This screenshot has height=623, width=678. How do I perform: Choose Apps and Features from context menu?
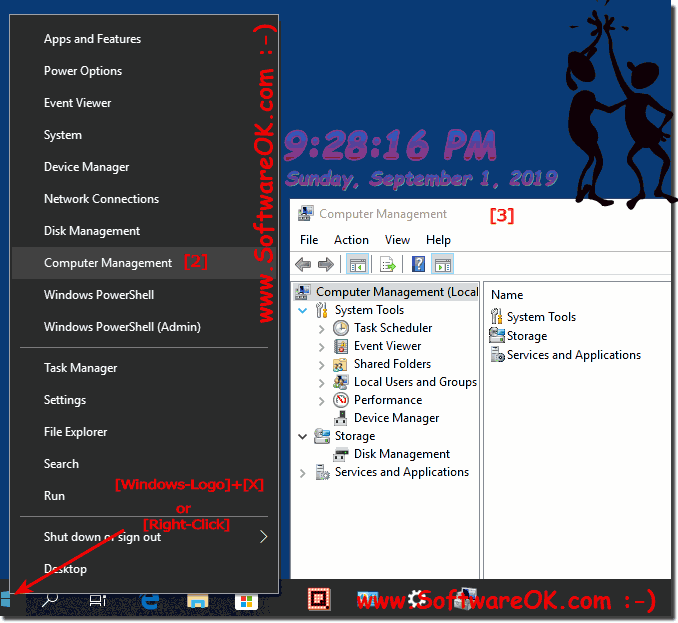(144, 39)
